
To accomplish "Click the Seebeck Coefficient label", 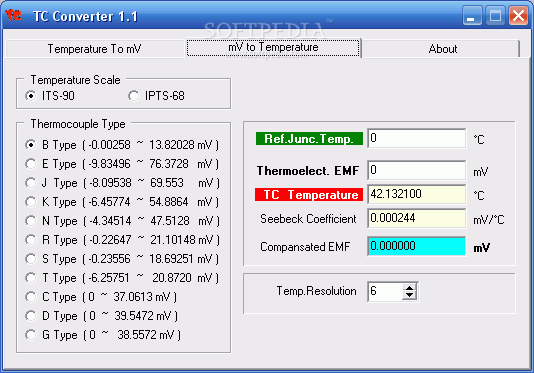I will point(308,219).
